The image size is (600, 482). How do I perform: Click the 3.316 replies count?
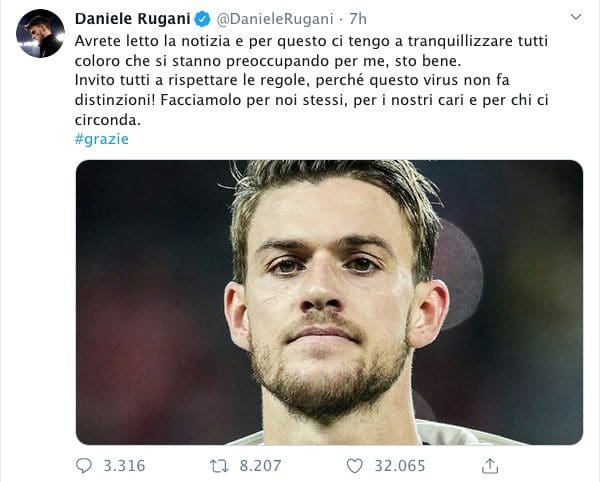click(124, 466)
